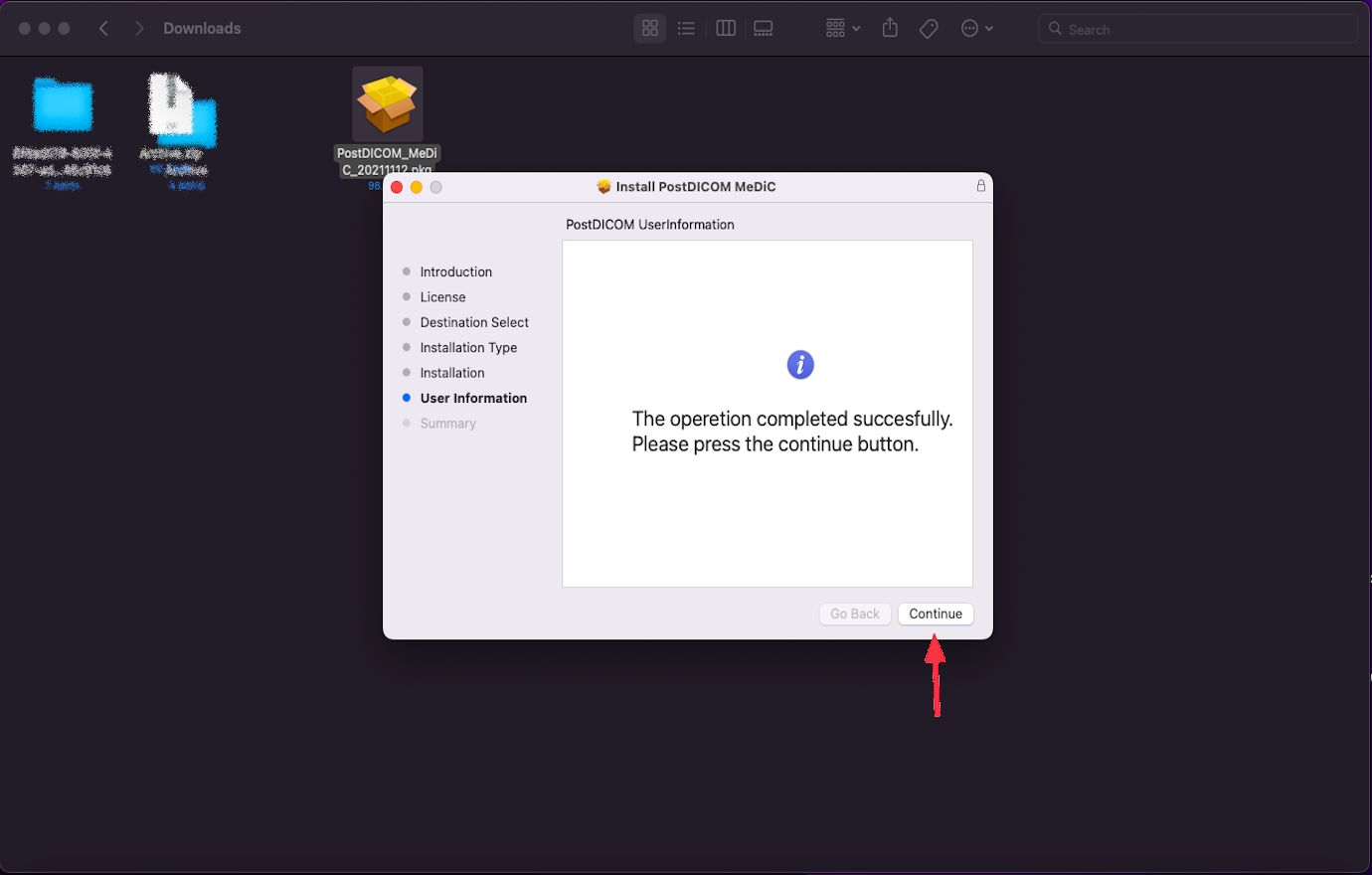The width and height of the screenshot is (1372, 875).
Task: Open the Group By dropdown
Action: pyautogui.click(x=841, y=28)
